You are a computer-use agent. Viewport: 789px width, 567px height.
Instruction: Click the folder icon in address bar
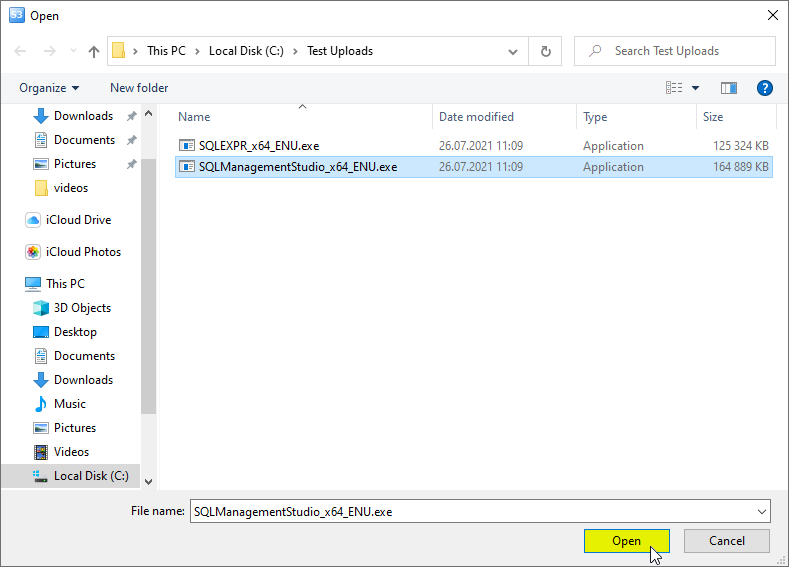[x=118, y=51]
